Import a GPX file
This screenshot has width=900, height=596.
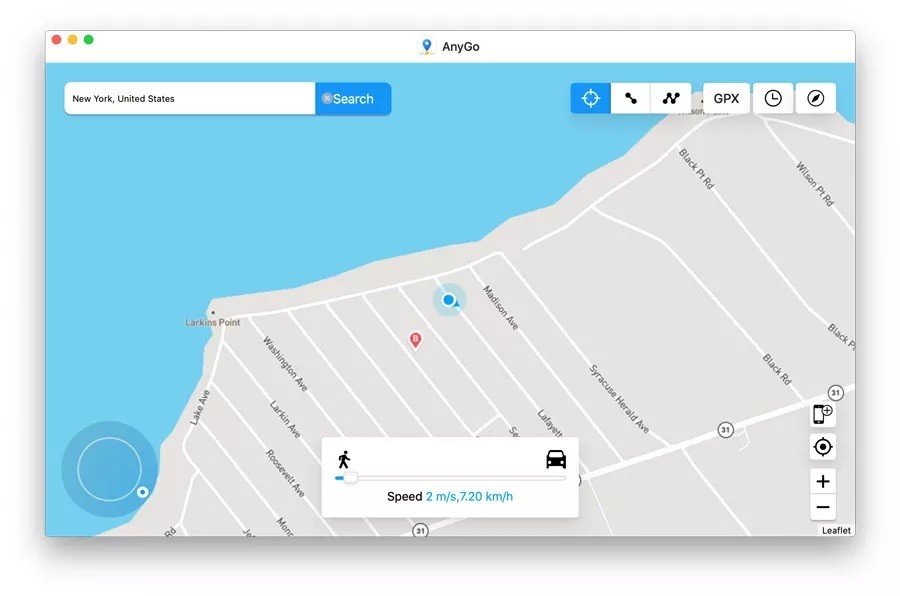pyautogui.click(x=726, y=98)
